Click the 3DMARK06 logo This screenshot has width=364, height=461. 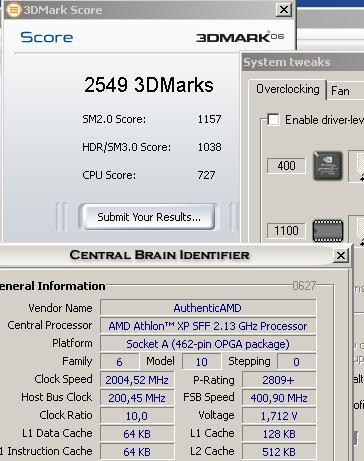point(240,37)
